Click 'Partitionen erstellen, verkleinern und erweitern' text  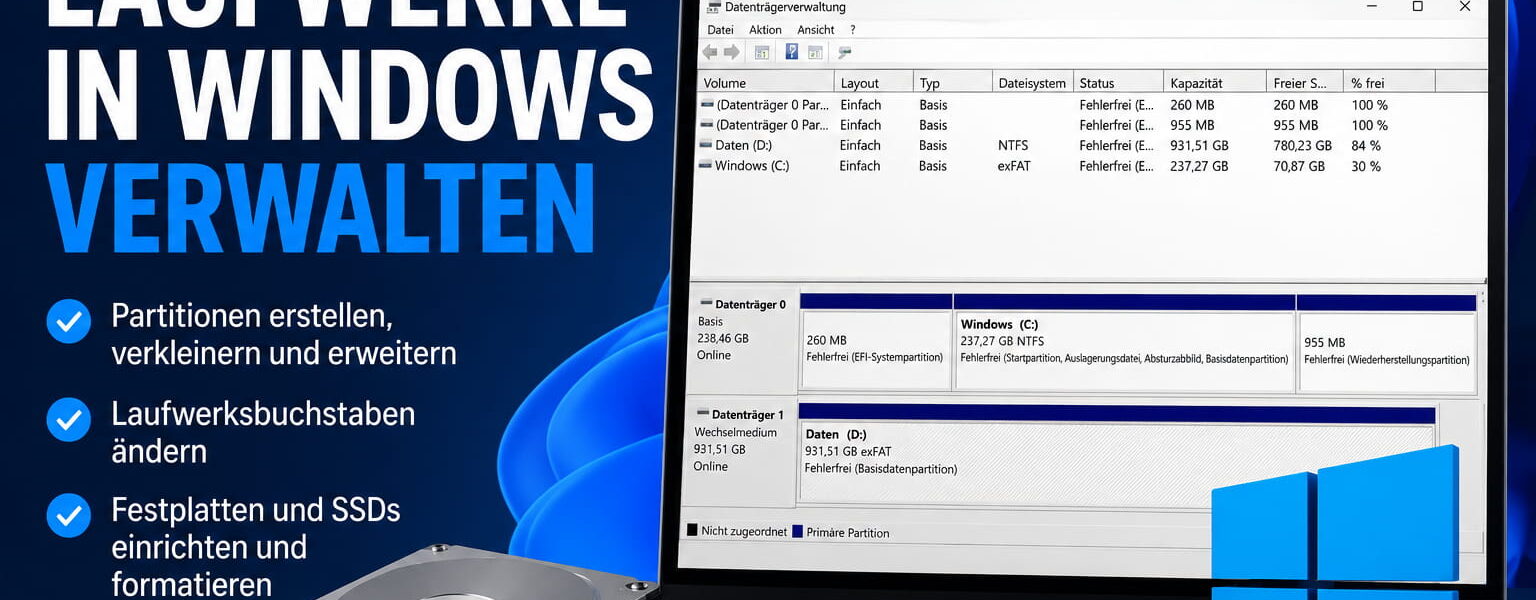(x=284, y=334)
